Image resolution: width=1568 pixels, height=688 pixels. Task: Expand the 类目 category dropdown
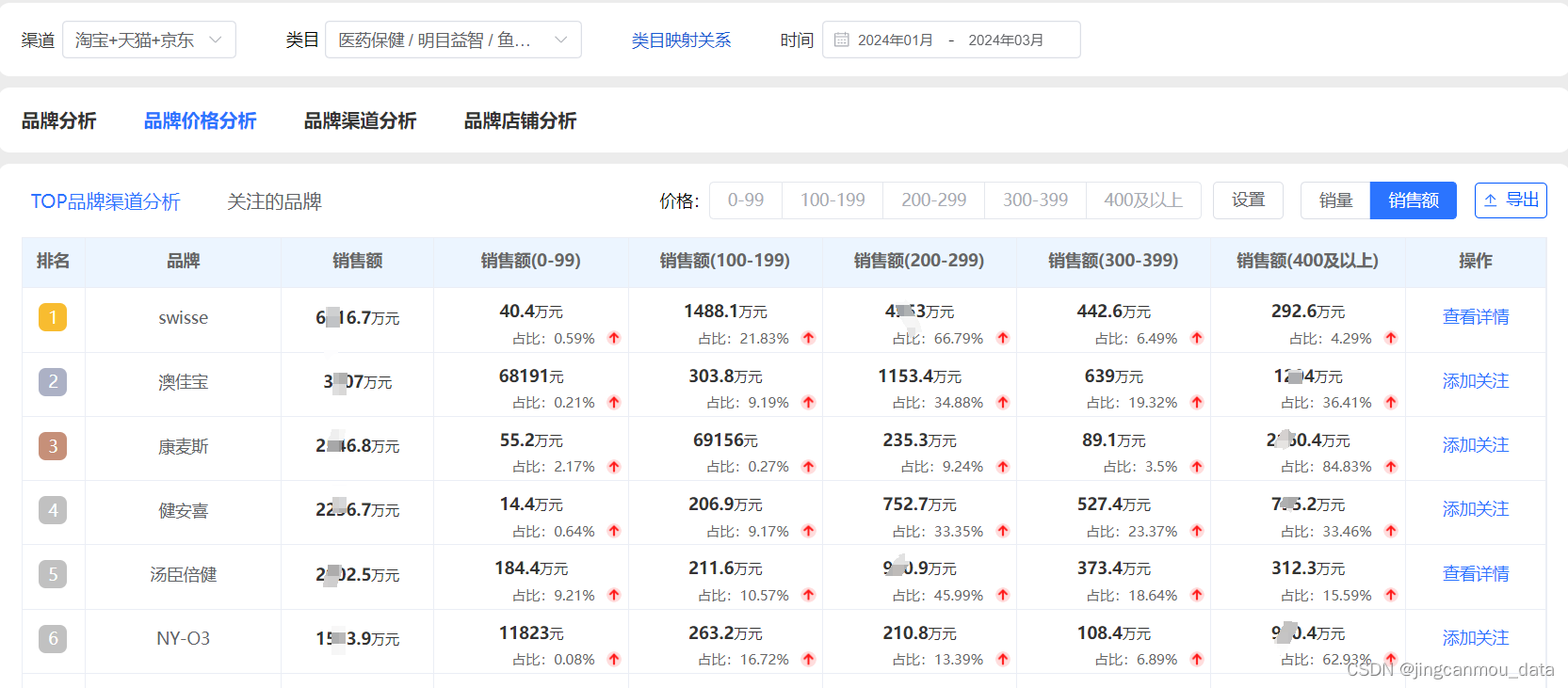click(453, 40)
